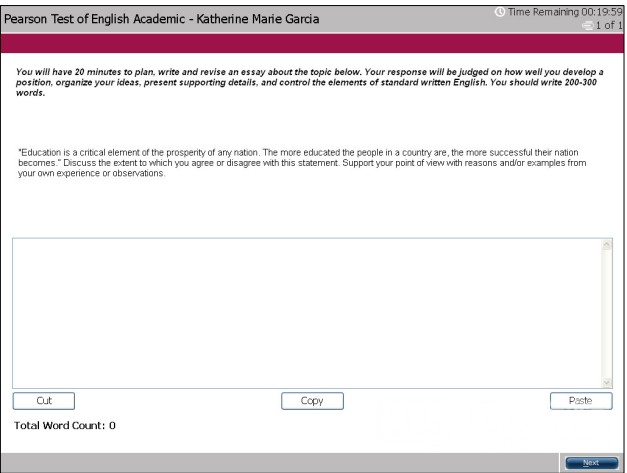The height and width of the screenshot is (473, 627).
Task: Click the essay prompt about Education and prosperity
Action: coord(302,163)
